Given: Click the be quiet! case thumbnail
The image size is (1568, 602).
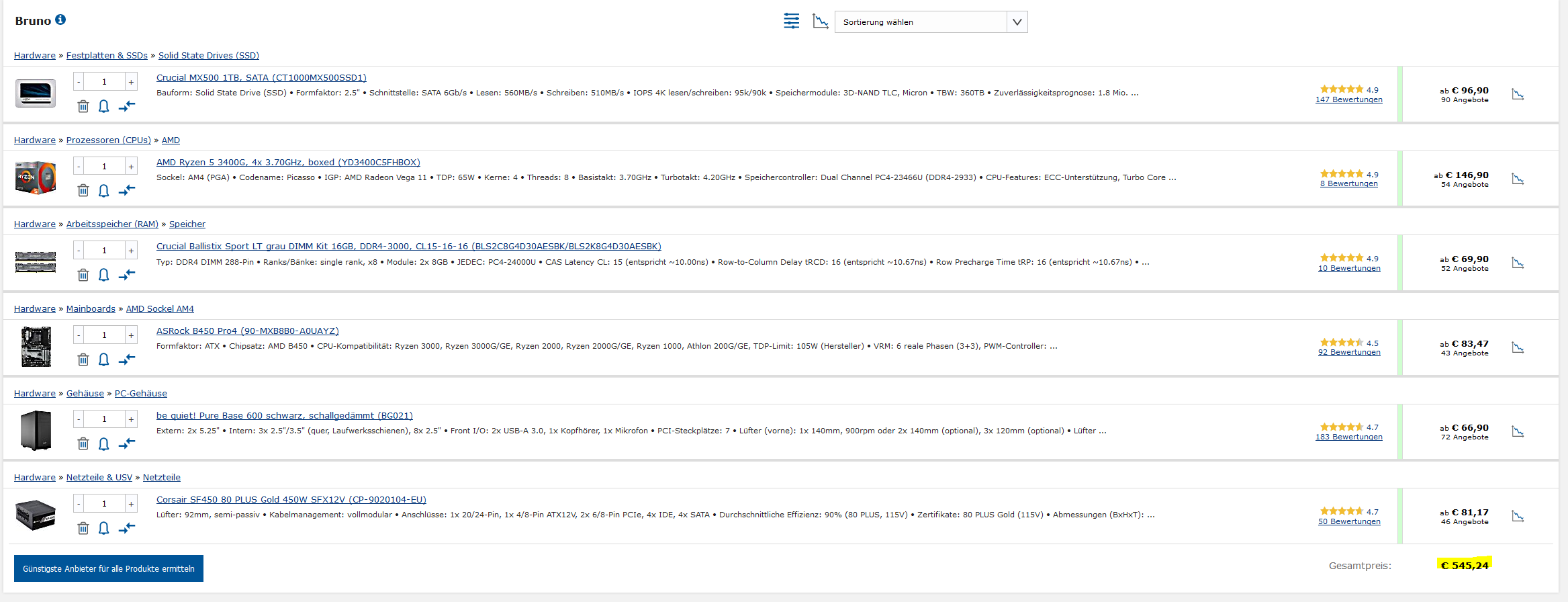Looking at the screenshot, I should 36,431.
